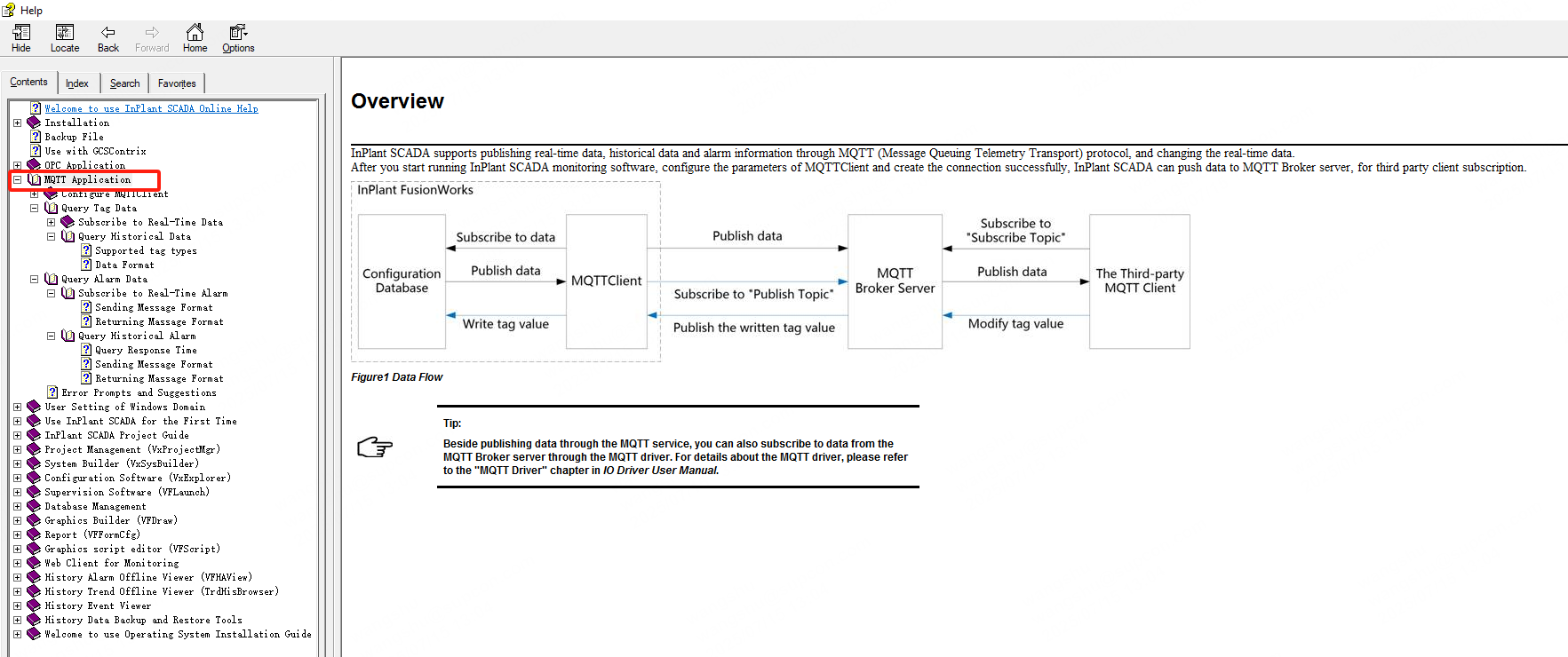Screen dimensions: 1568x657
Task: Click the MQTT Application open book icon
Action: click(34, 179)
